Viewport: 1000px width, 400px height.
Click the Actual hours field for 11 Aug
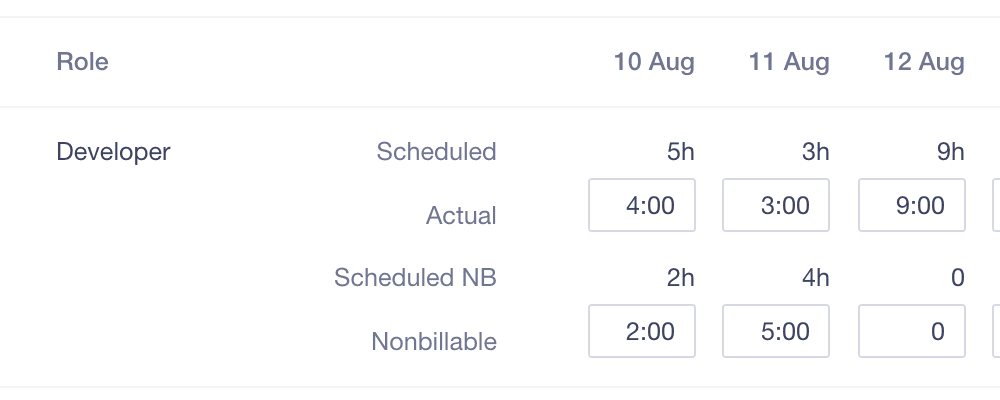coord(777,205)
